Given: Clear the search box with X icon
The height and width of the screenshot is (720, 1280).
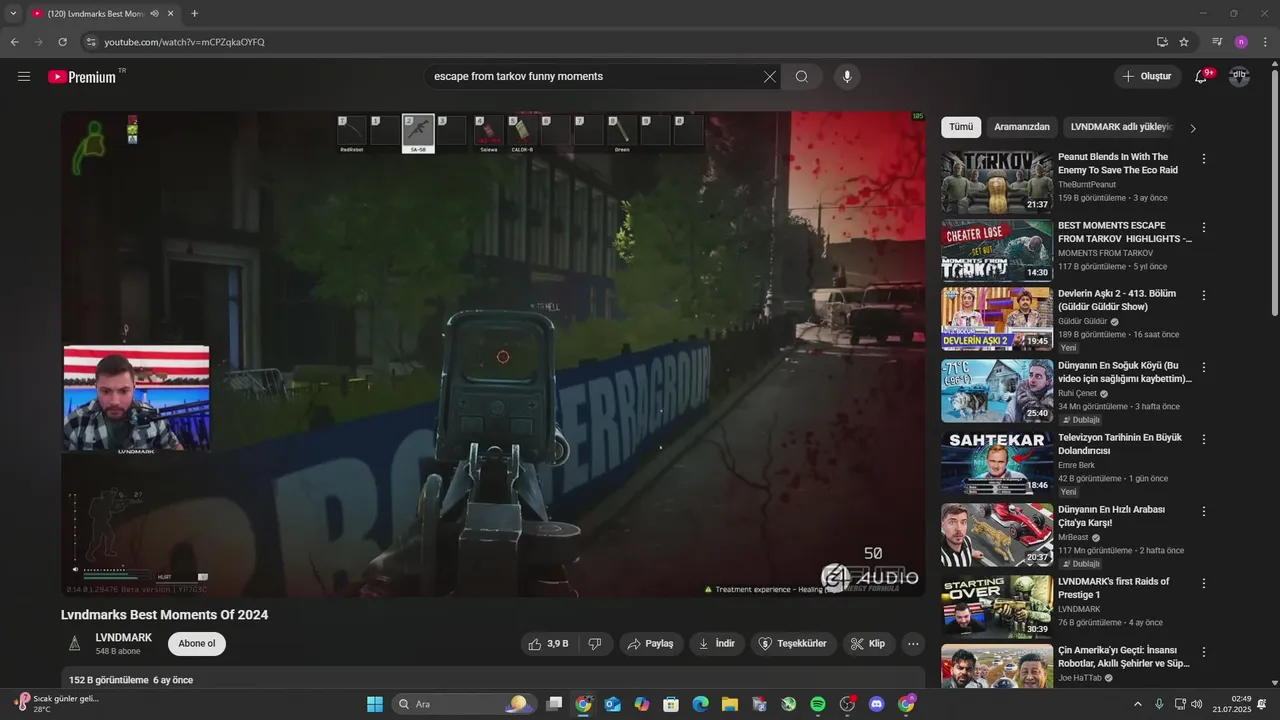Looking at the screenshot, I should (x=770, y=77).
